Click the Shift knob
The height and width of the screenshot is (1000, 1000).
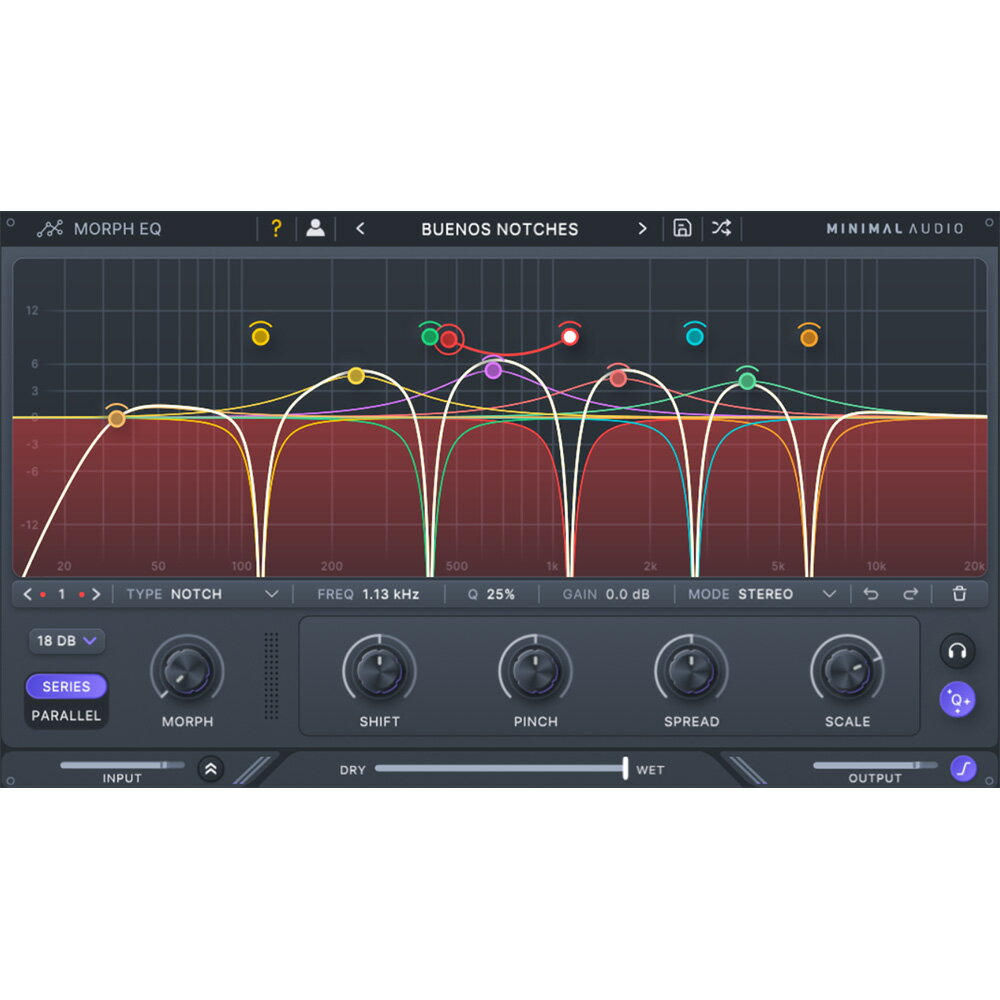click(x=379, y=670)
